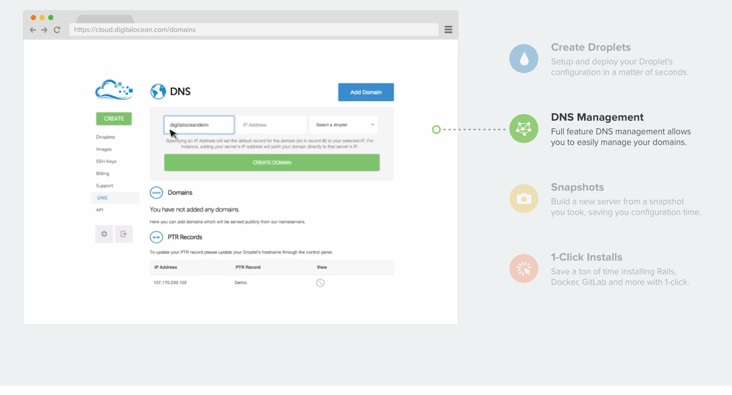Focus the IP Address input field

point(272,125)
